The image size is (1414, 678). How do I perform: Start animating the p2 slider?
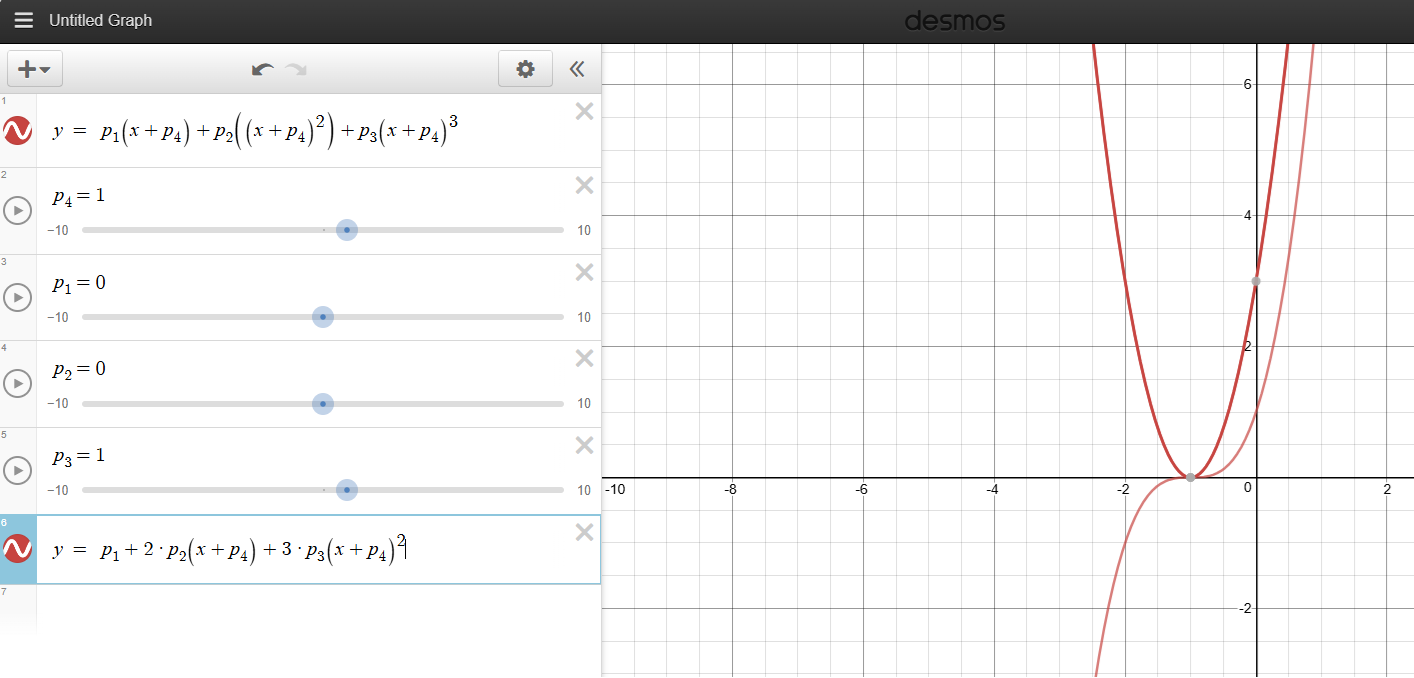point(18,384)
